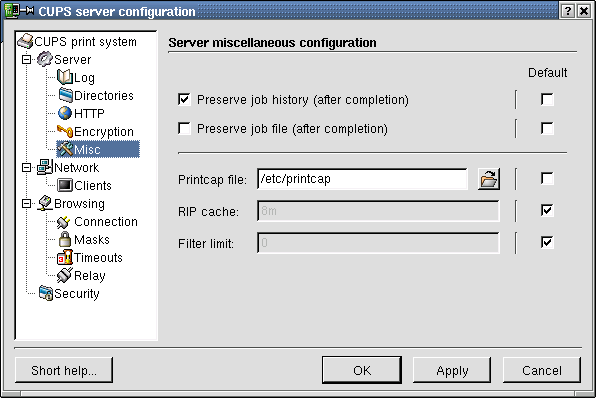Screen dimensions: 596x398
Task: Collapse the Network tree node
Action: click(26, 168)
